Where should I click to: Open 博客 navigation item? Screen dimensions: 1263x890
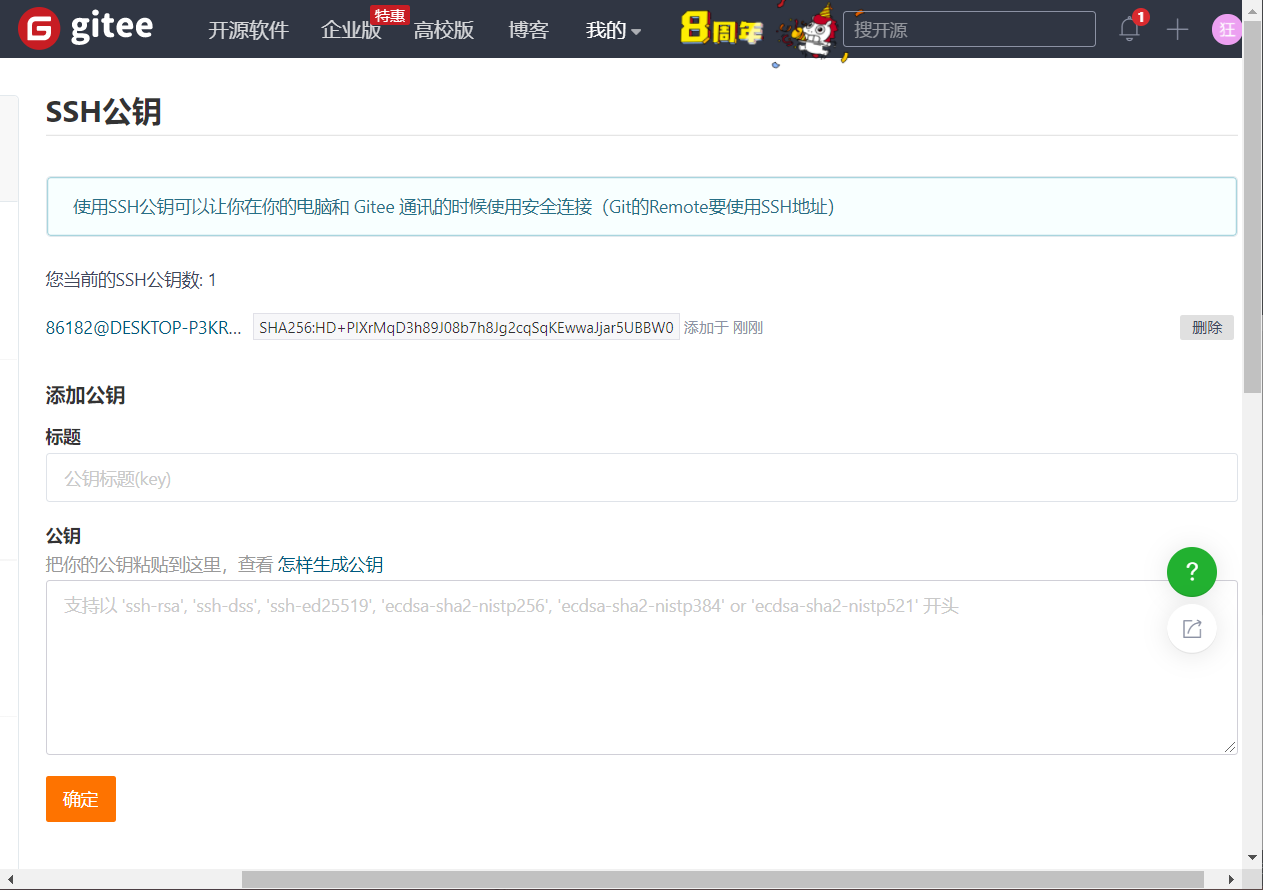(528, 30)
